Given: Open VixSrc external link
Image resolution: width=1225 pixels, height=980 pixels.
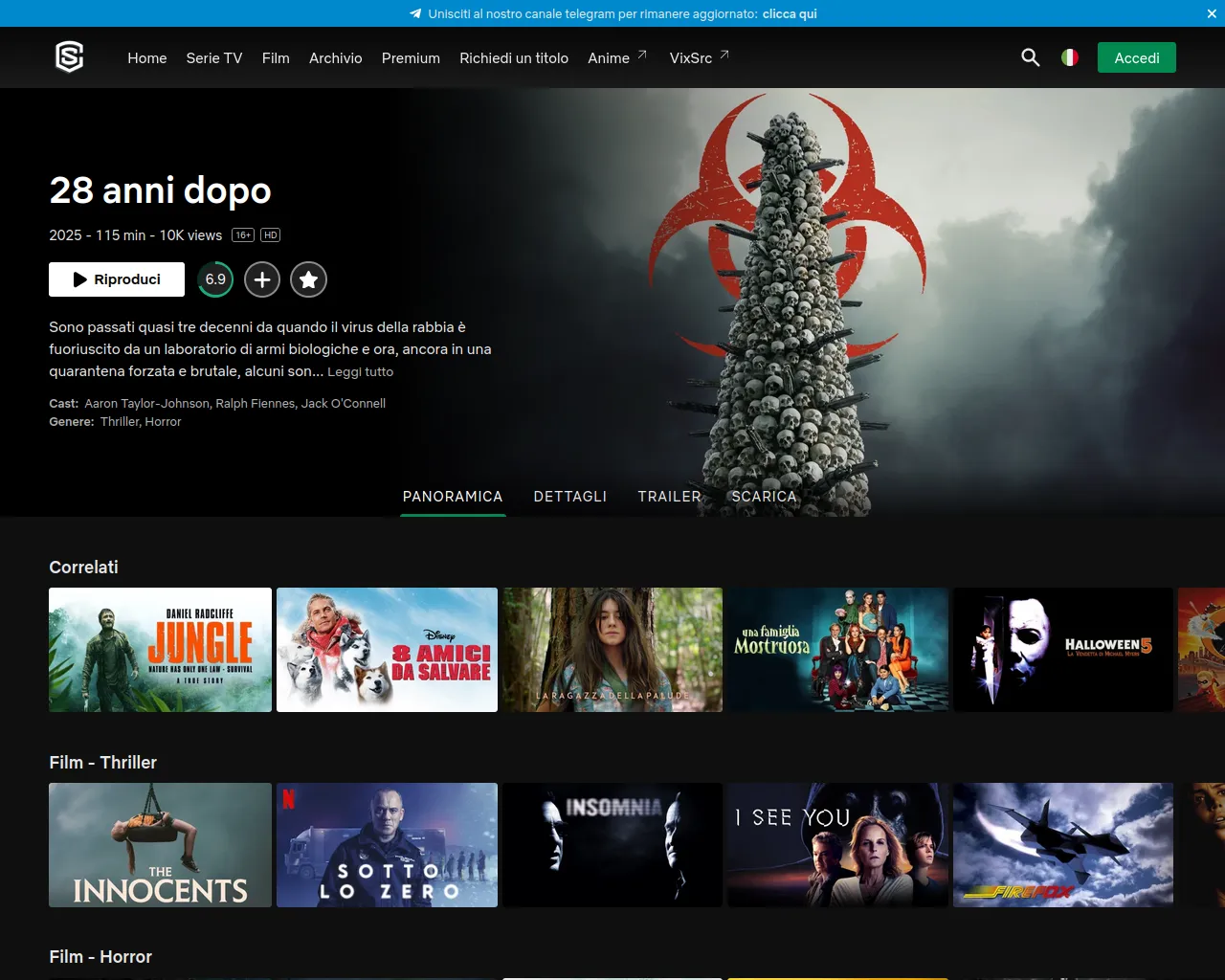Looking at the screenshot, I should click(700, 57).
